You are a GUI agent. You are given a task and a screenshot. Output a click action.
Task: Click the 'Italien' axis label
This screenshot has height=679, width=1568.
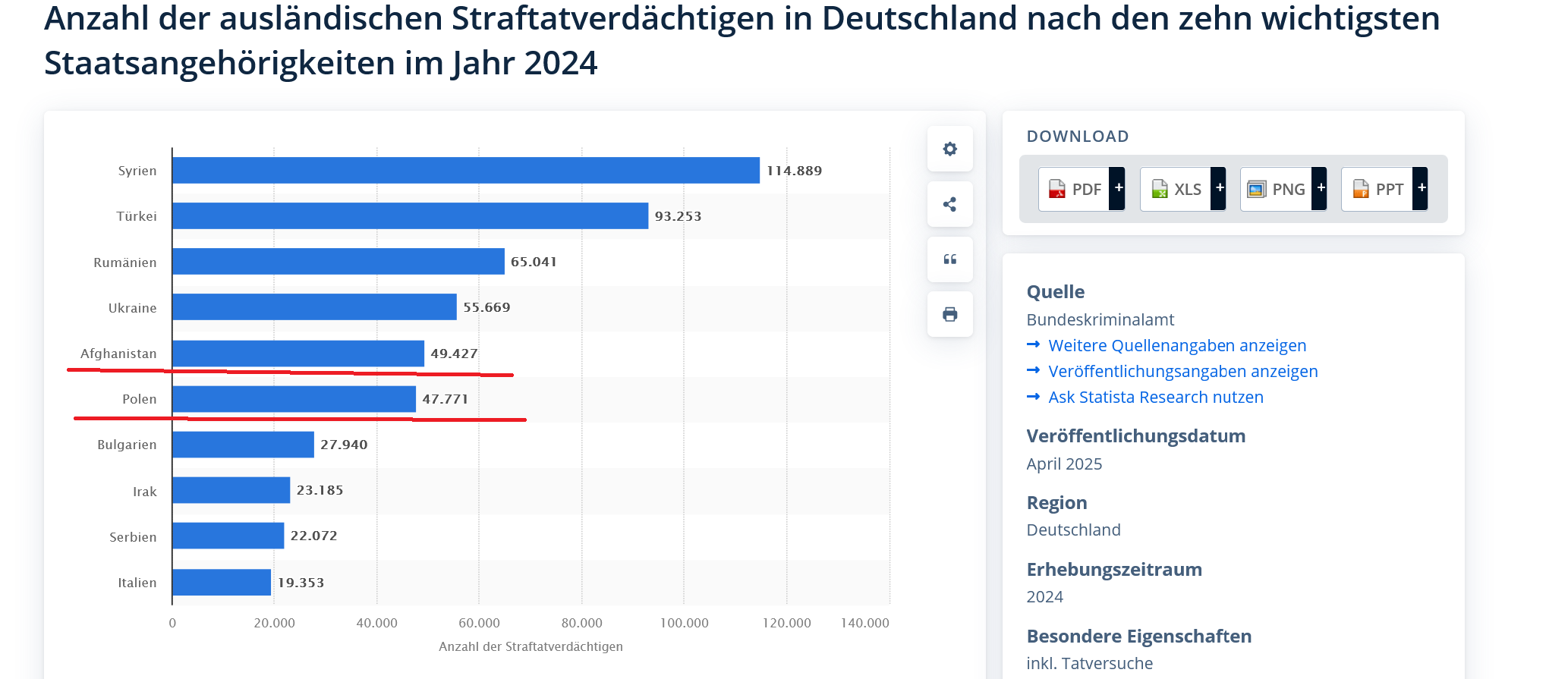coord(137,583)
